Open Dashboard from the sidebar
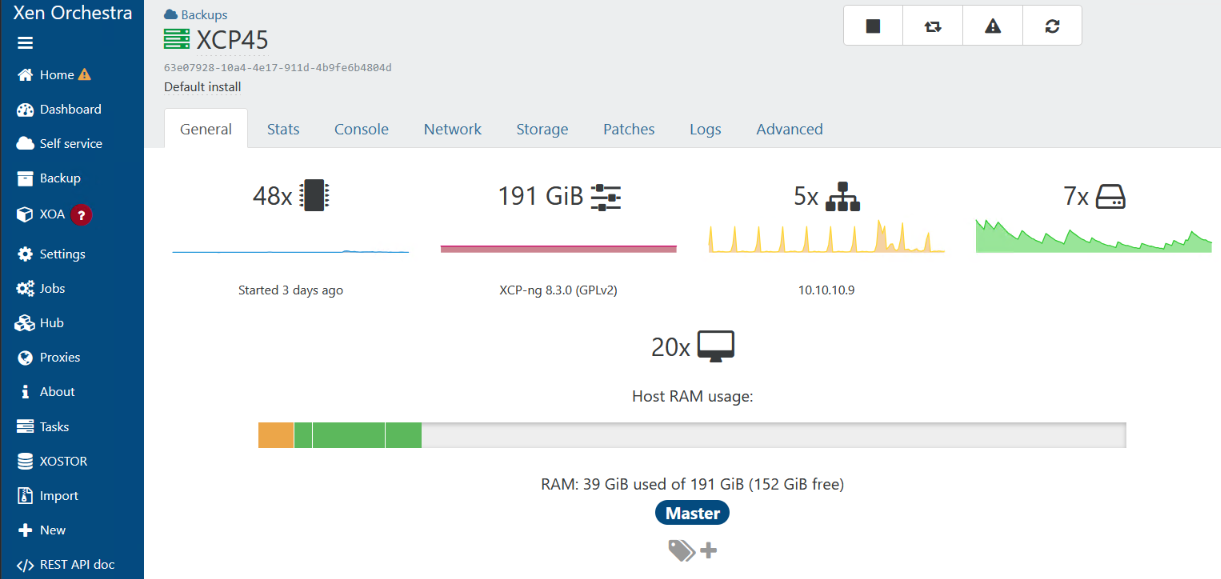 (70, 109)
